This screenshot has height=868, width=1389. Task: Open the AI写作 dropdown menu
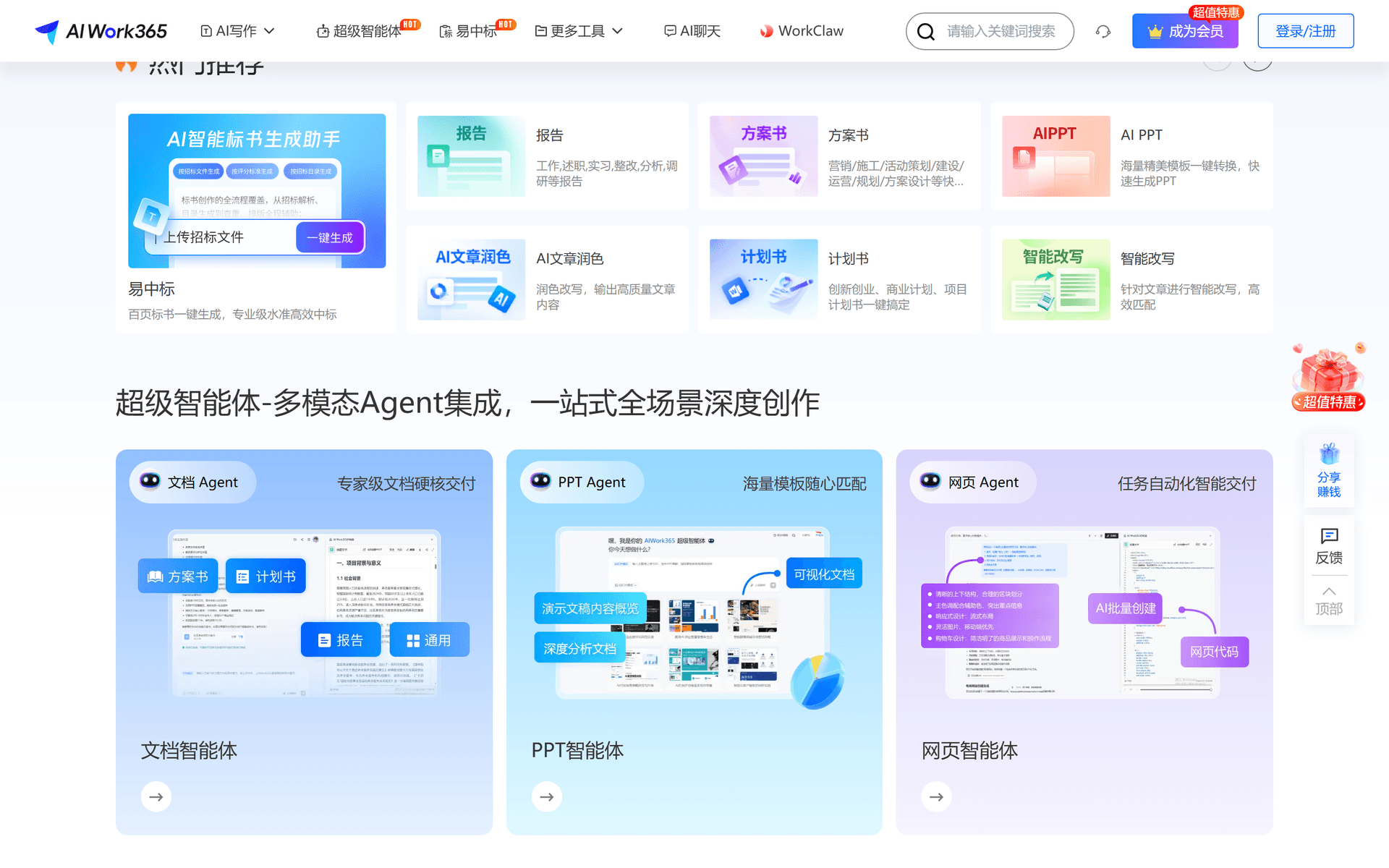pos(237,31)
